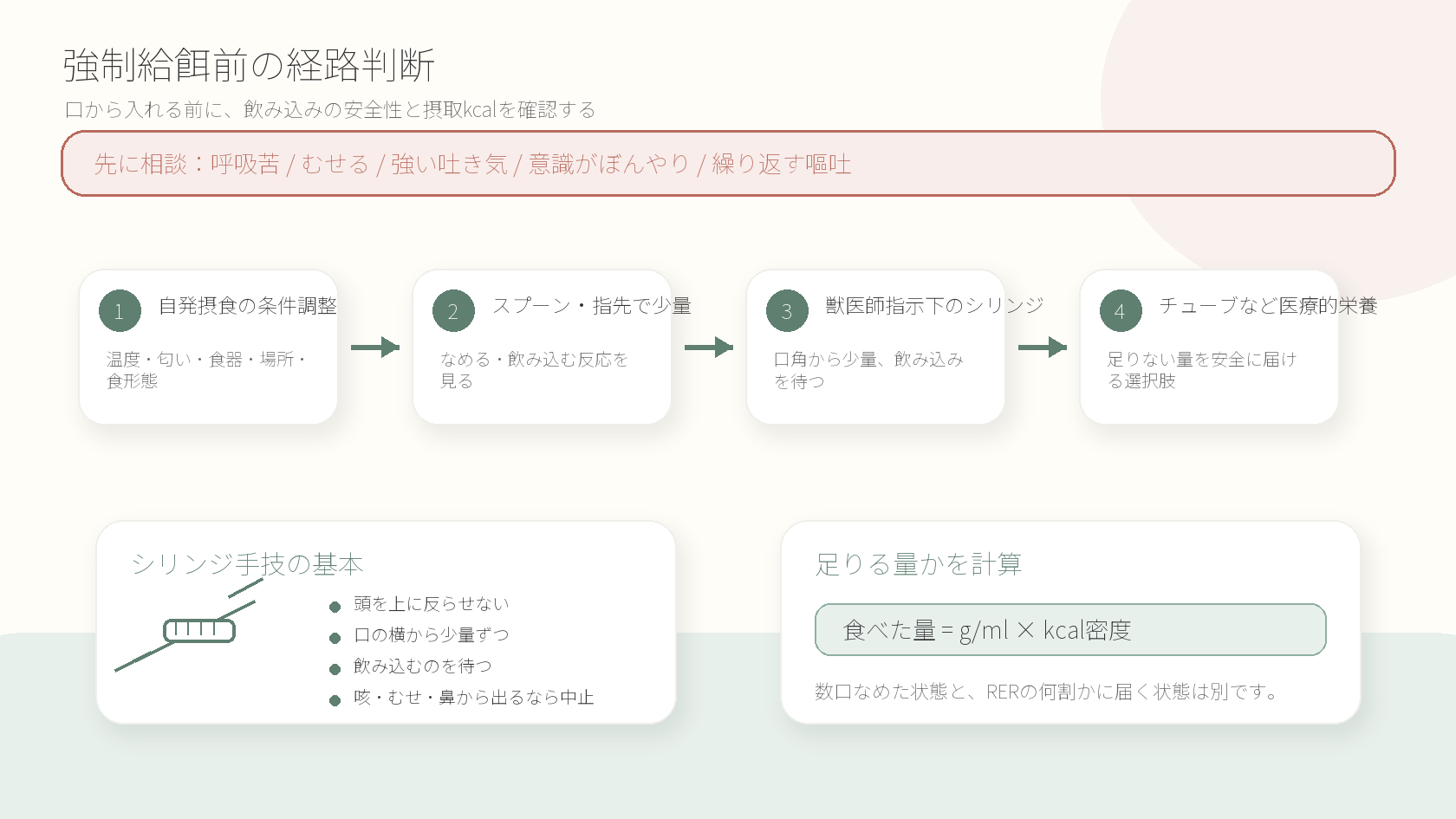Select the card title 足りる量かを計算
Image resolution: width=1456 pixels, height=819 pixels.
tap(919, 564)
